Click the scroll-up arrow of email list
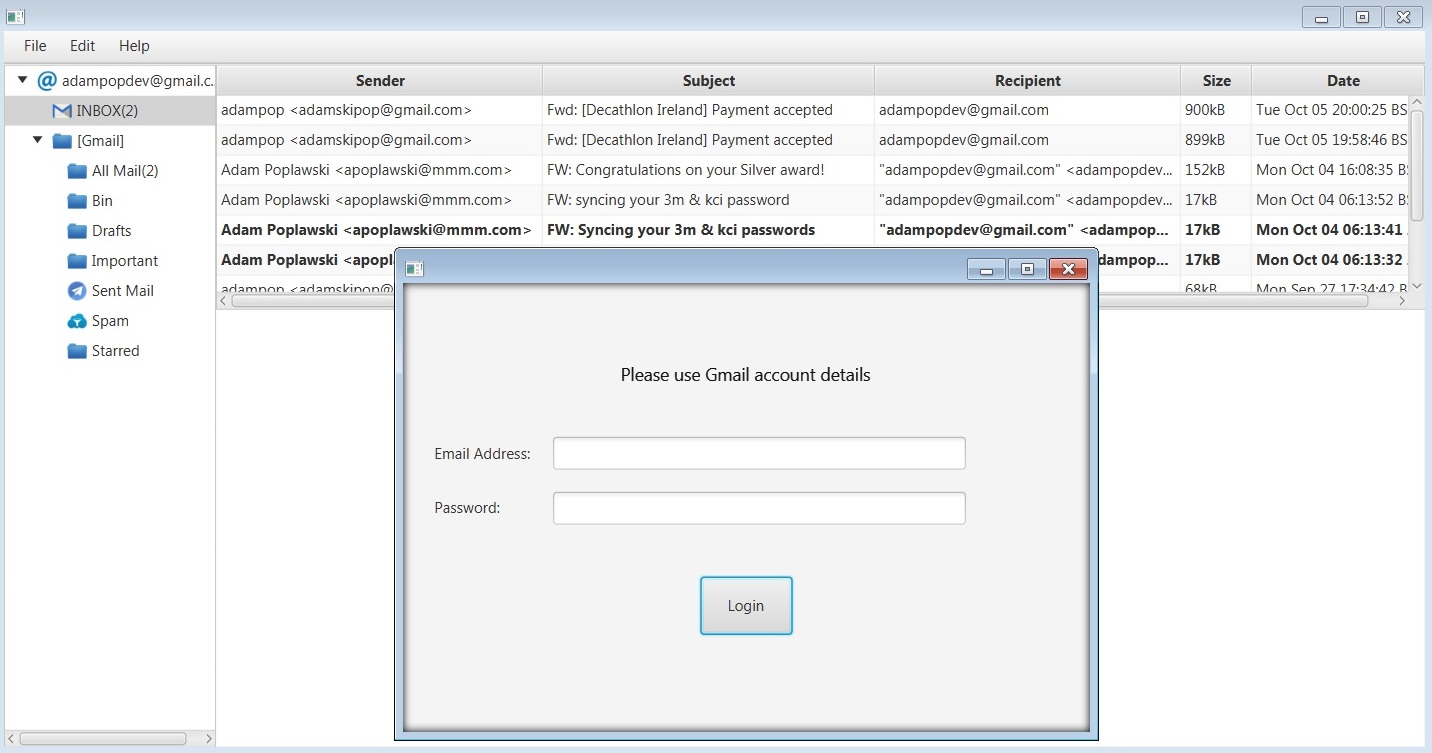Screen dimensions: 1432x753 point(1416,103)
